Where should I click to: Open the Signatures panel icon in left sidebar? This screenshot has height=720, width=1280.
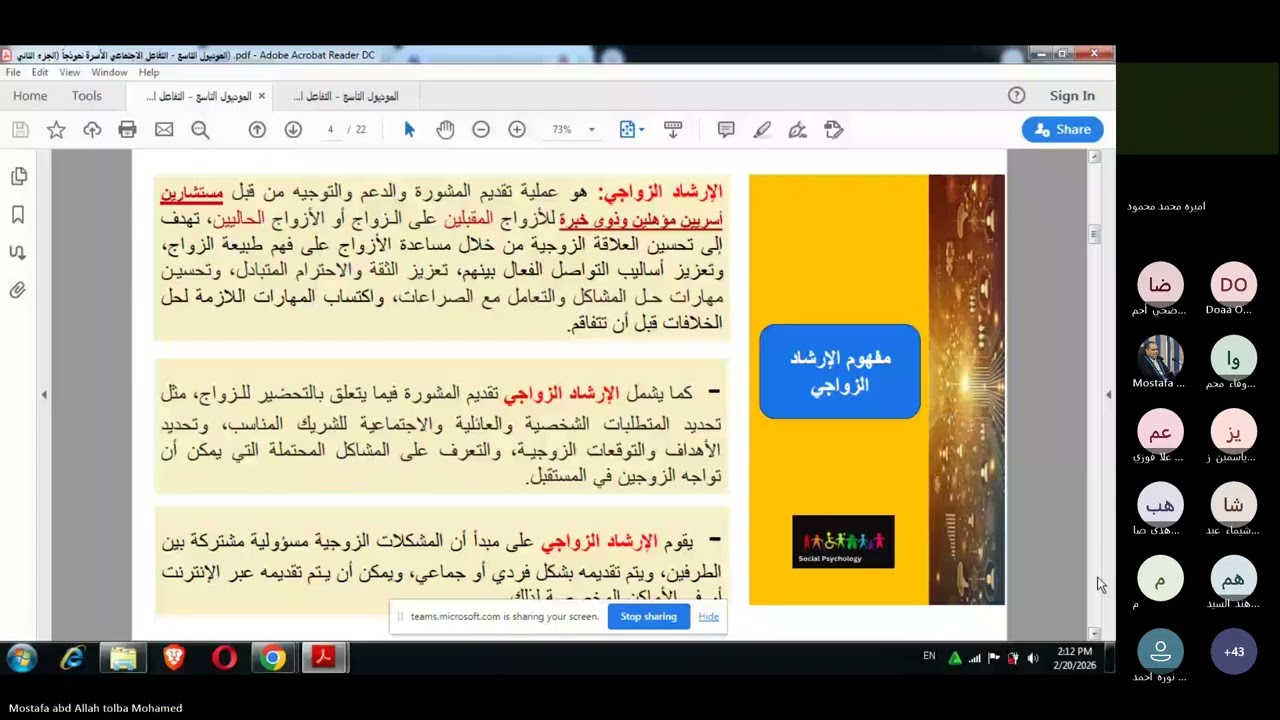coord(18,253)
